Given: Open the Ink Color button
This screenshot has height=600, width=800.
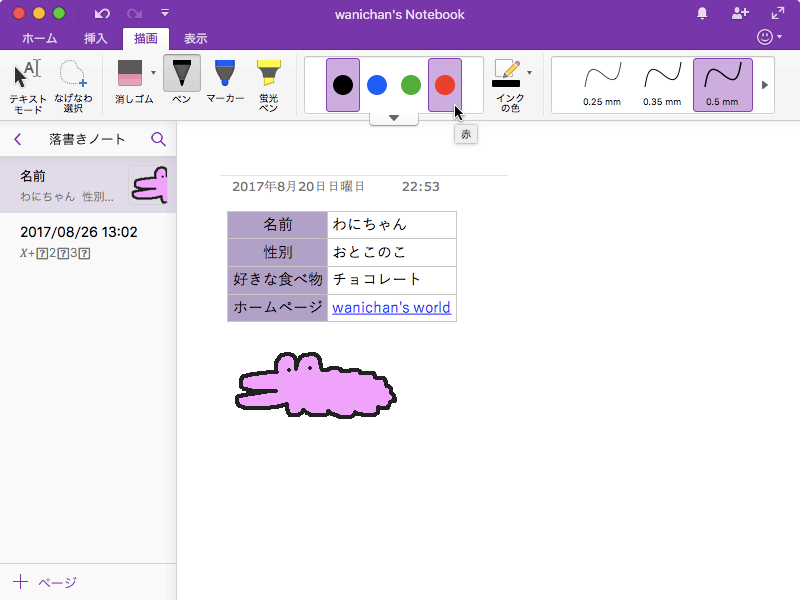Looking at the screenshot, I should pyautogui.click(x=507, y=85).
